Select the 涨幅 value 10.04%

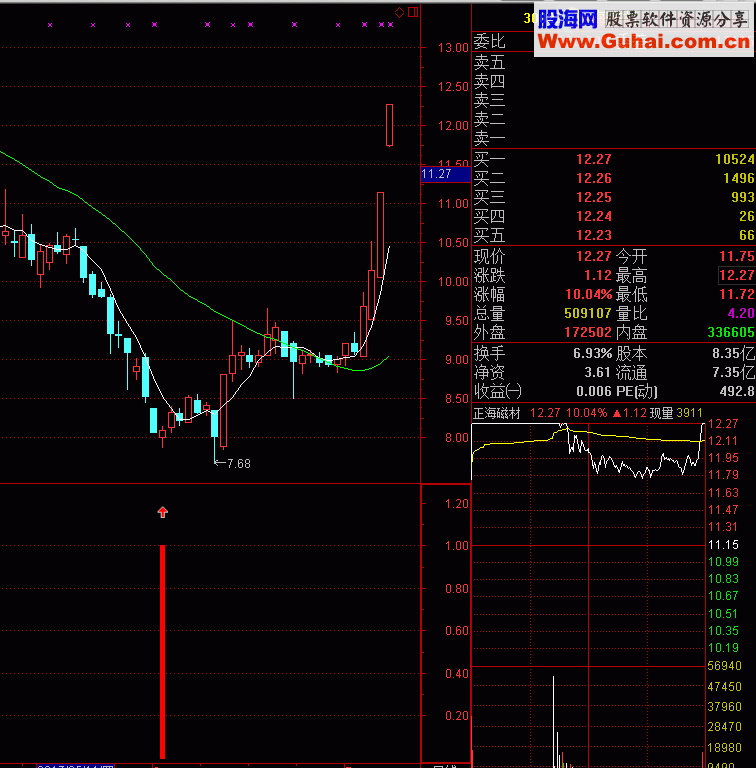[589, 294]
